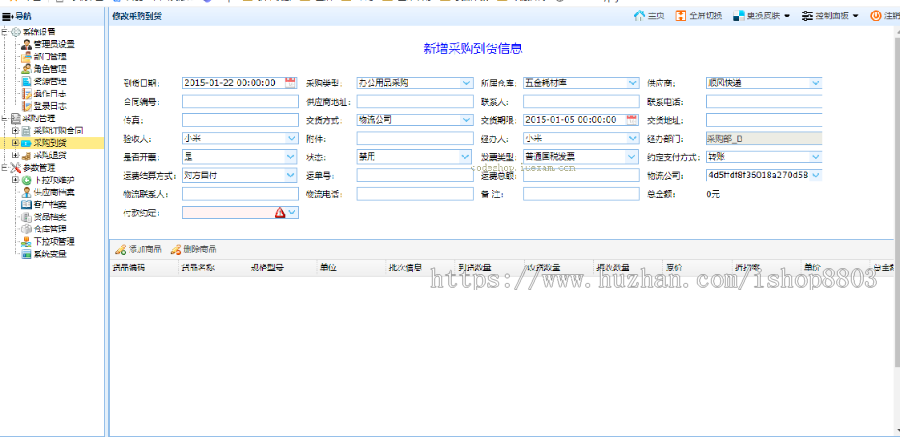
Task: Open the 交货方式 dropdown
Action: point(466,120)
